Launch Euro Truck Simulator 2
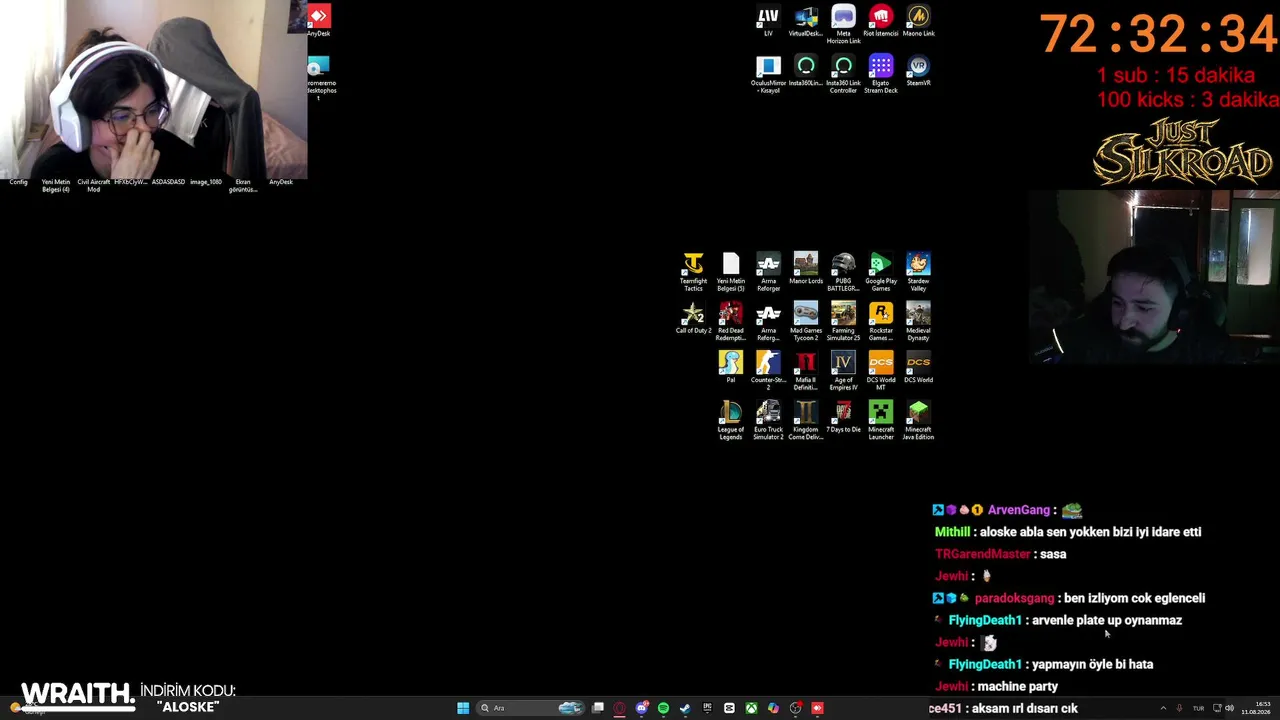 [x=768, y=421]
